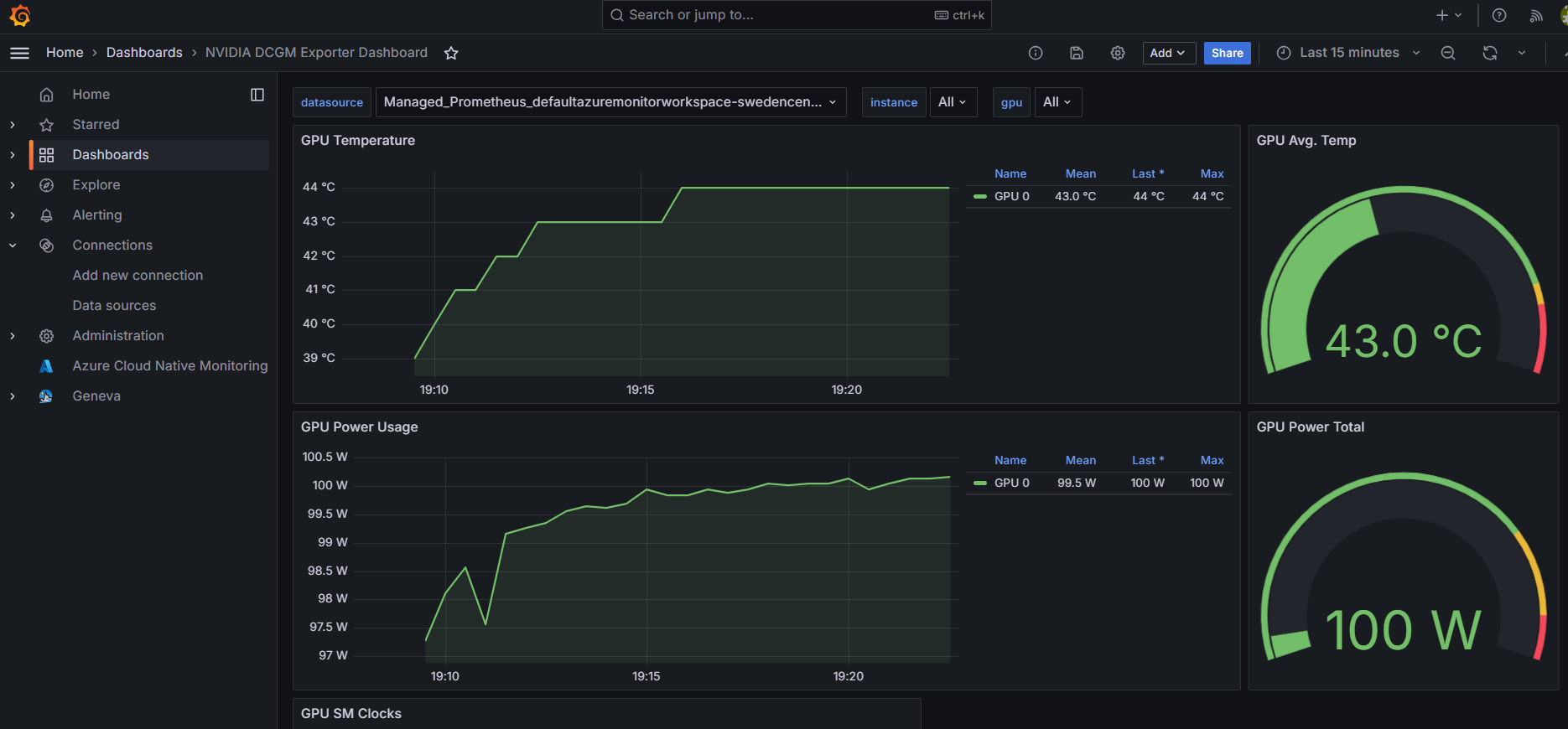Click the Geneva globe icon in sidebar
Screen dimensions: 1568x729
tap(47, 396)
